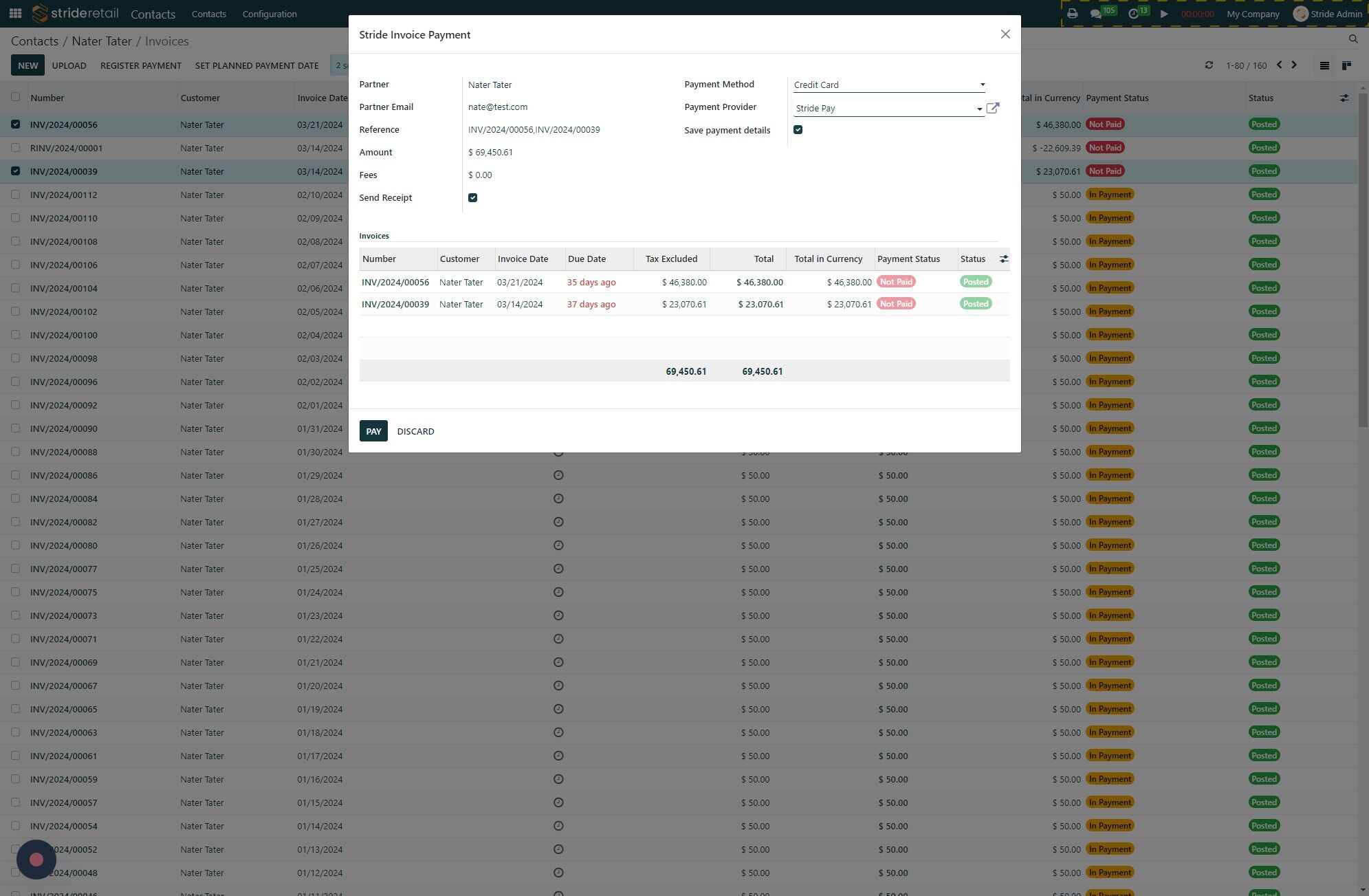Screen dimensions: 1369x896
Task: Expand the Payment Provider Stride Pay dropdown
Action: pos(888,109)
